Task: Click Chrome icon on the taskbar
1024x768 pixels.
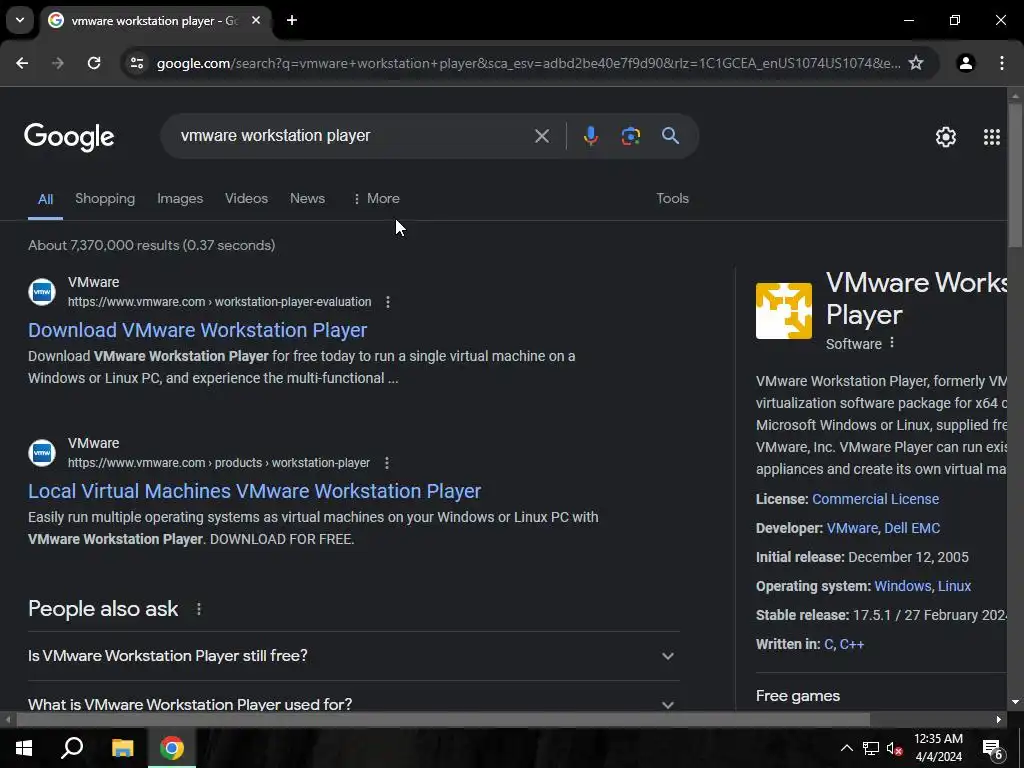Action: coord(172,748)
